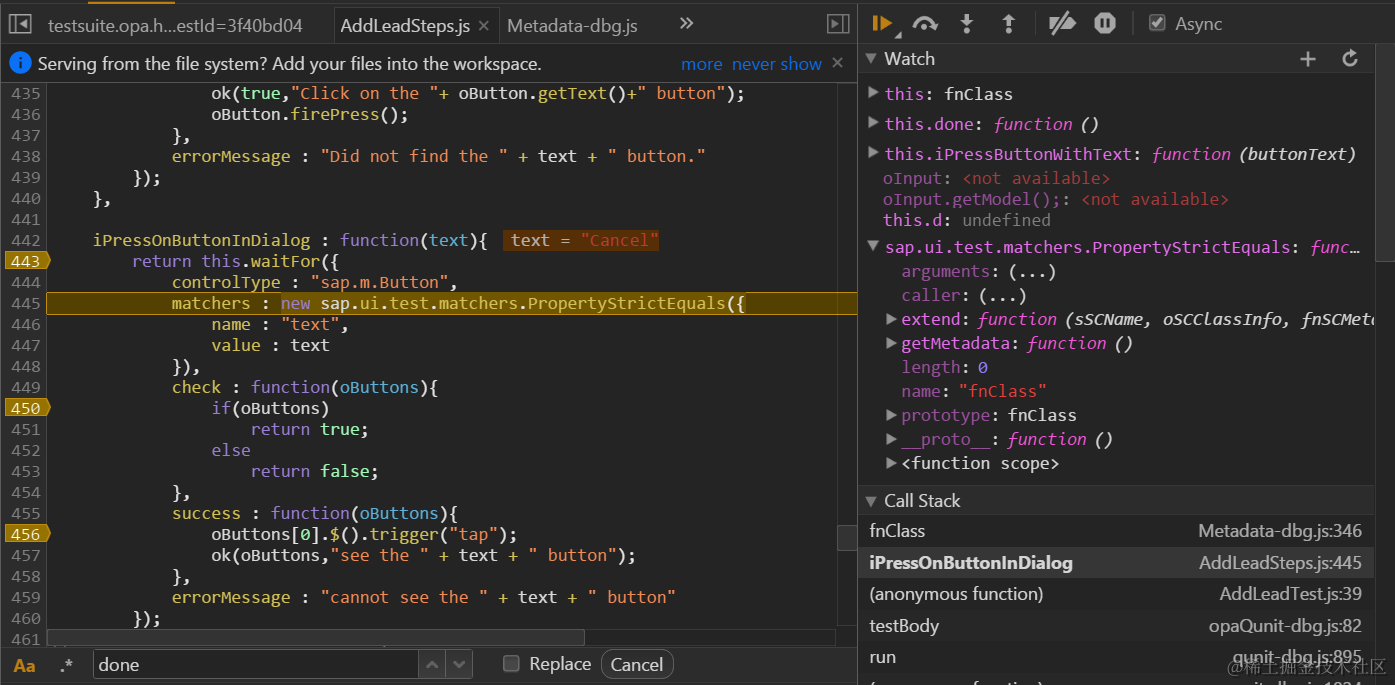Screen dimensions: 1395x685
Task: Select iPressOnButtonInDialog call stack frame
Action: pos(1116,563)
